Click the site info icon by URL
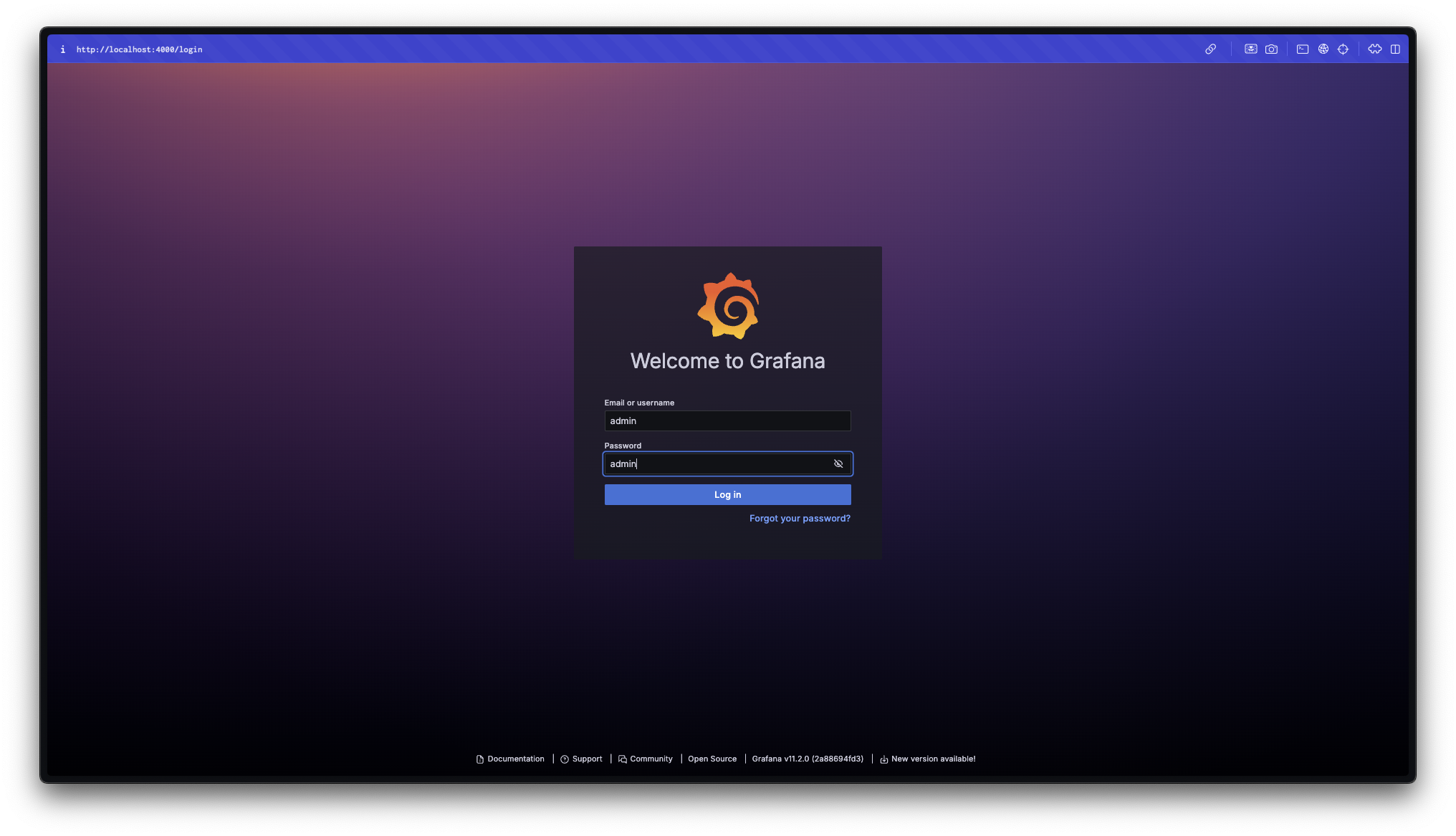The width and height of the screenshot is (1456, 836). pos(63,49)
